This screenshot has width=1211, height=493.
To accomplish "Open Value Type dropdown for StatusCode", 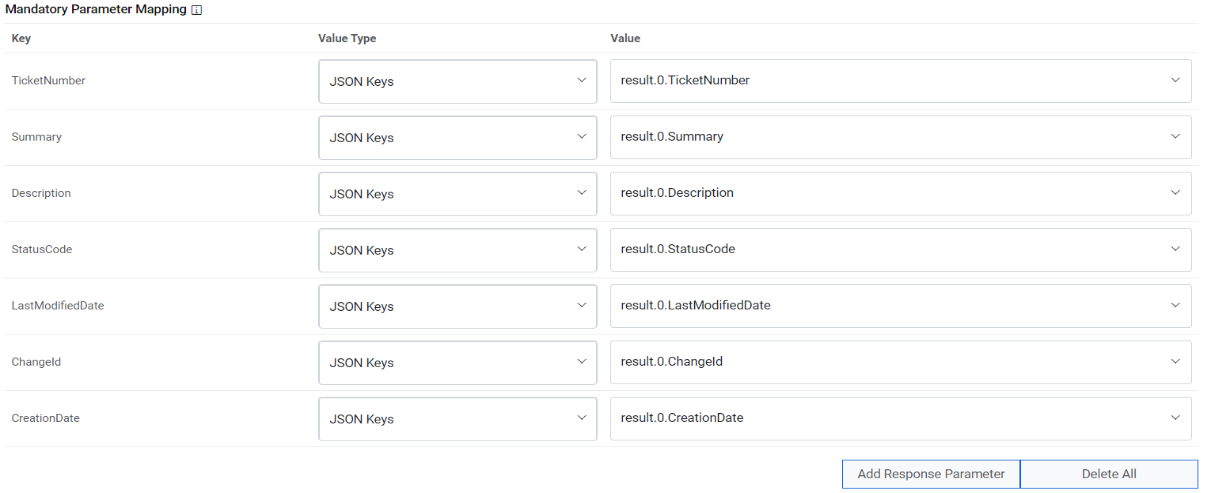I will click(457, 250).
